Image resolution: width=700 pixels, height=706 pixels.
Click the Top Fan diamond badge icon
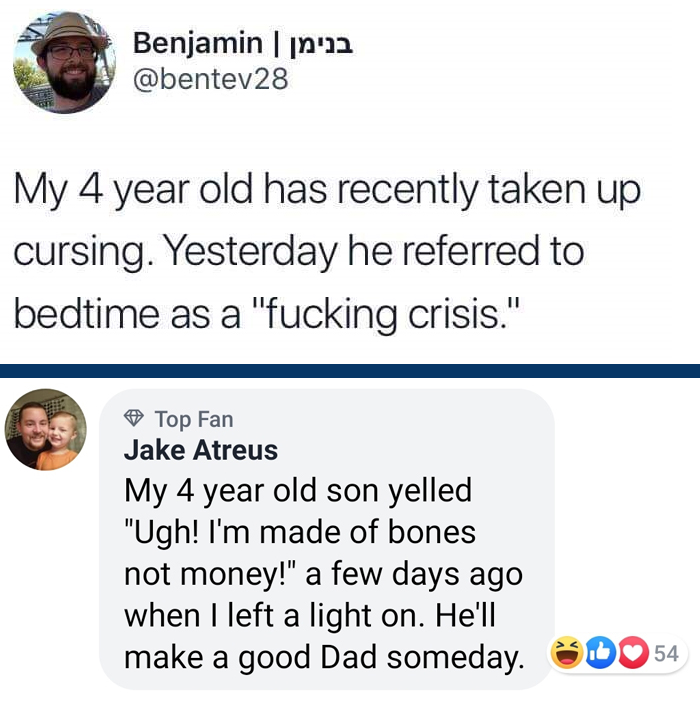coord(134,418)
